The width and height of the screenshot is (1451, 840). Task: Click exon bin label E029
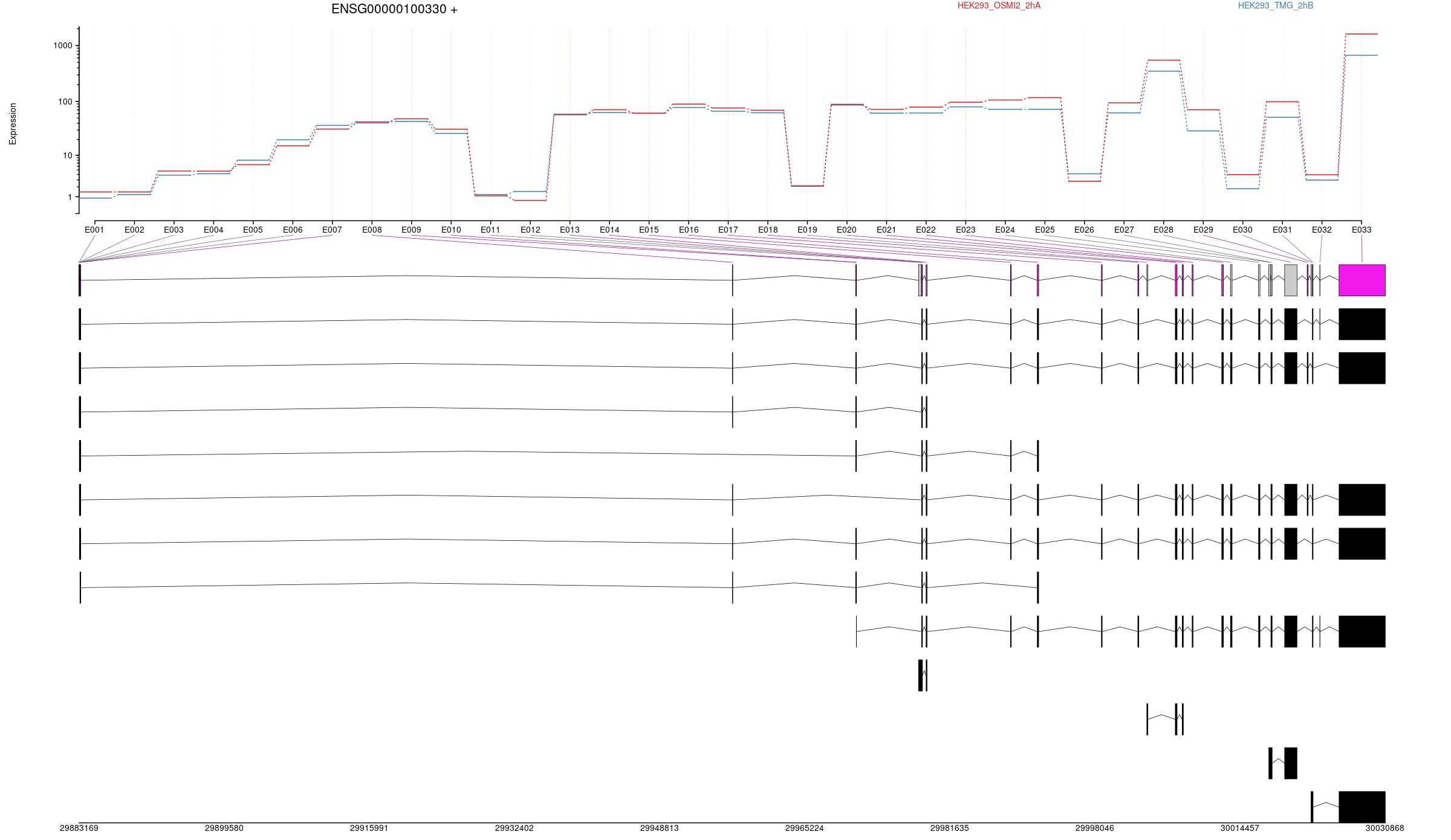coord(1203,230)
